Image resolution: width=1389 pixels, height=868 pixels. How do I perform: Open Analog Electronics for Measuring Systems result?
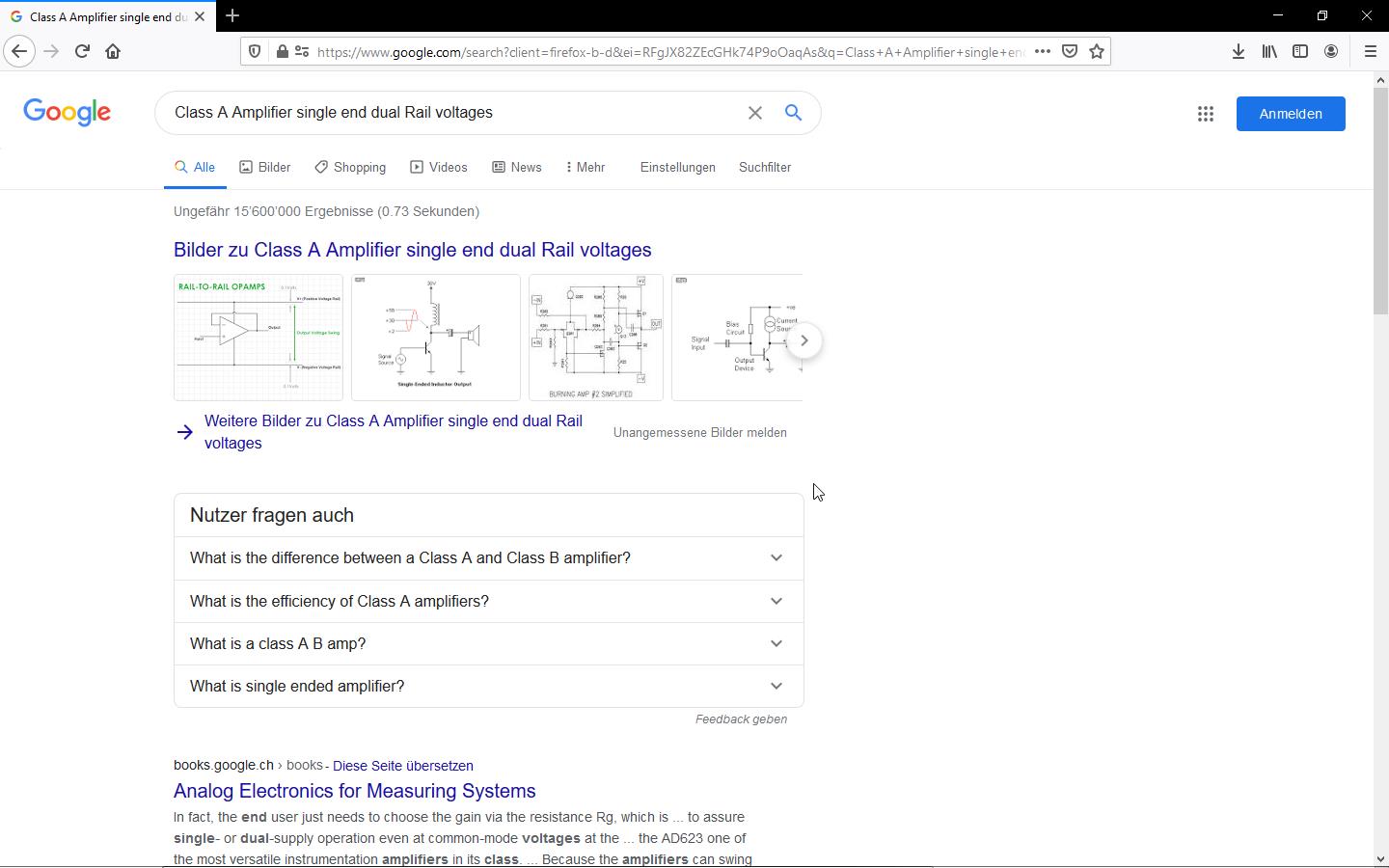point(354,791)
